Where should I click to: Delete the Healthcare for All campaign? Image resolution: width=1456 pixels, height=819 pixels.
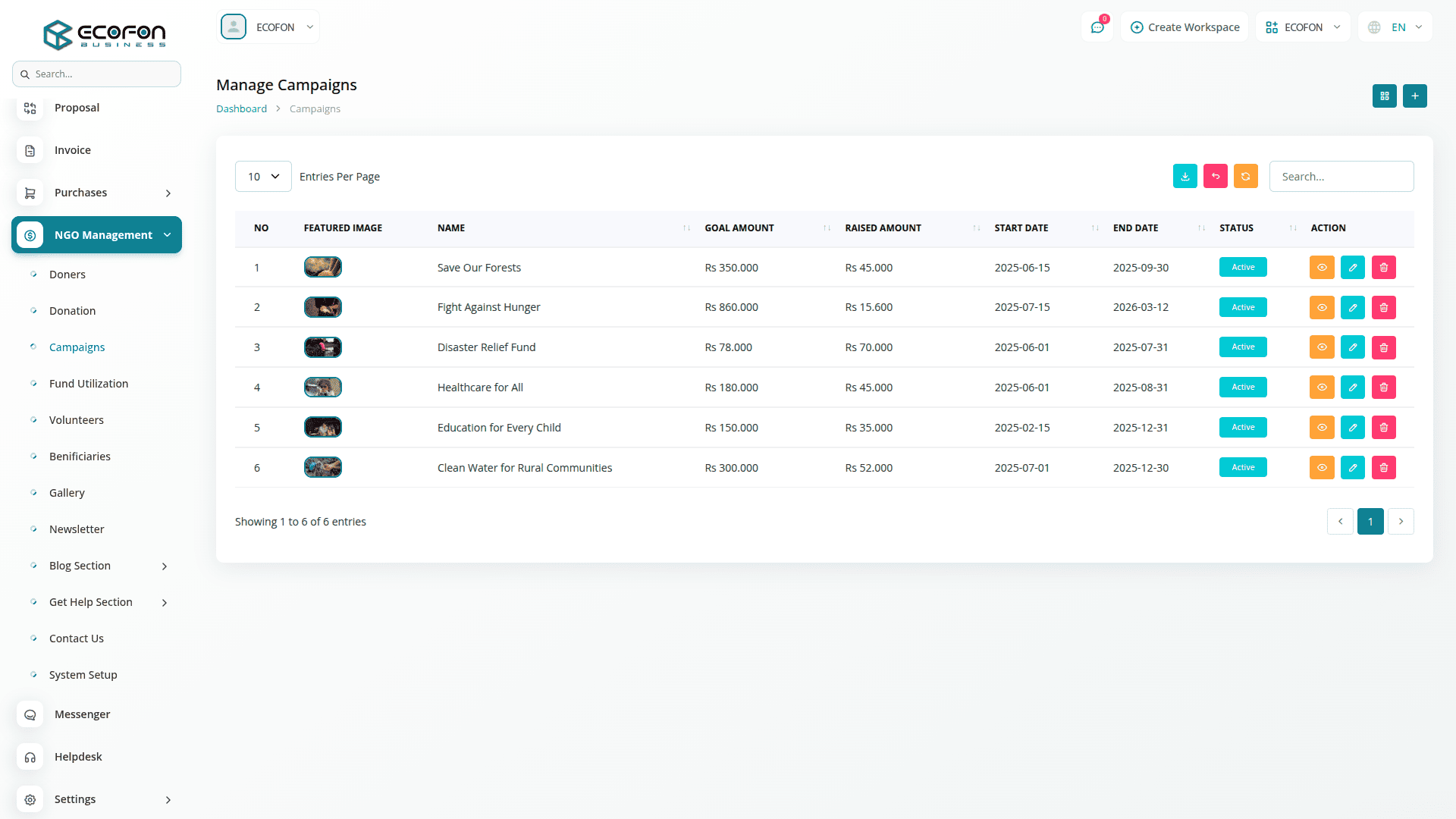point(1383,388)
